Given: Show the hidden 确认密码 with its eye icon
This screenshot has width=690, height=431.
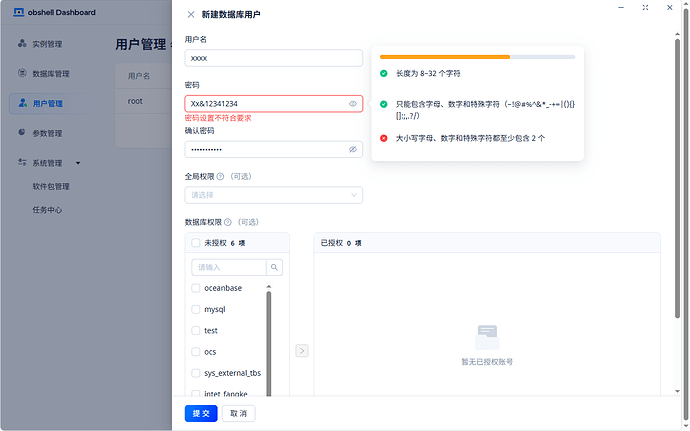Looking at the screenshot, I should pyautogui.click(x=352, y=150).
